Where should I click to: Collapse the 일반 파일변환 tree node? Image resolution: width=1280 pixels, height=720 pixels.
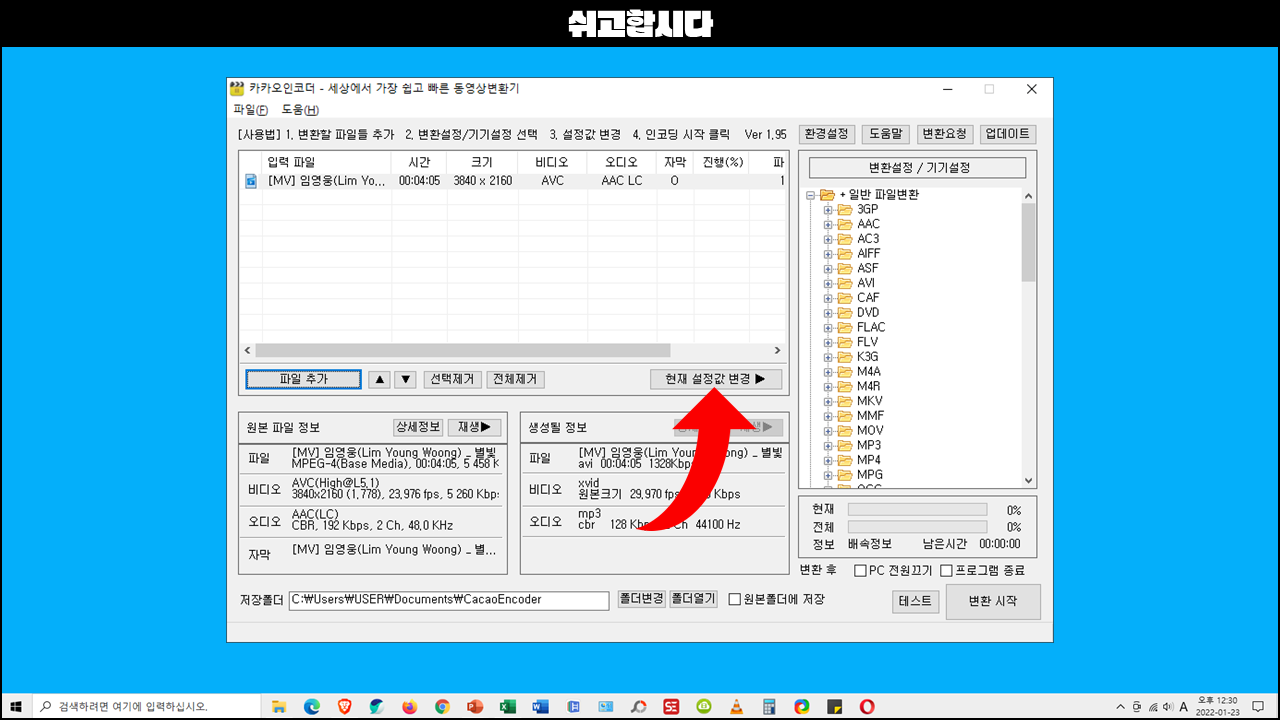[x=811, y=195]
